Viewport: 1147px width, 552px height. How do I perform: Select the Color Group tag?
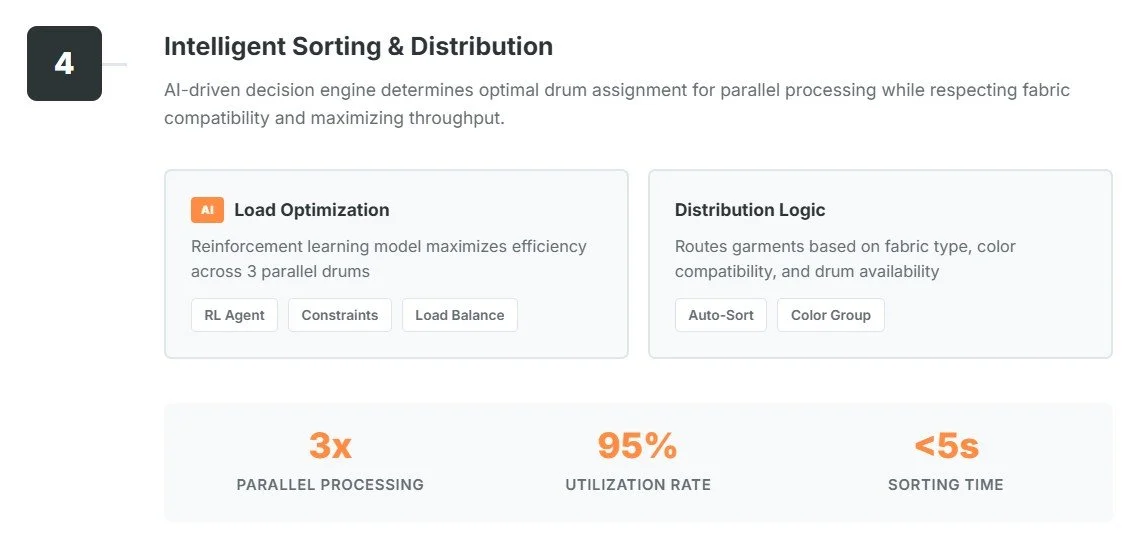coord(830,315)
